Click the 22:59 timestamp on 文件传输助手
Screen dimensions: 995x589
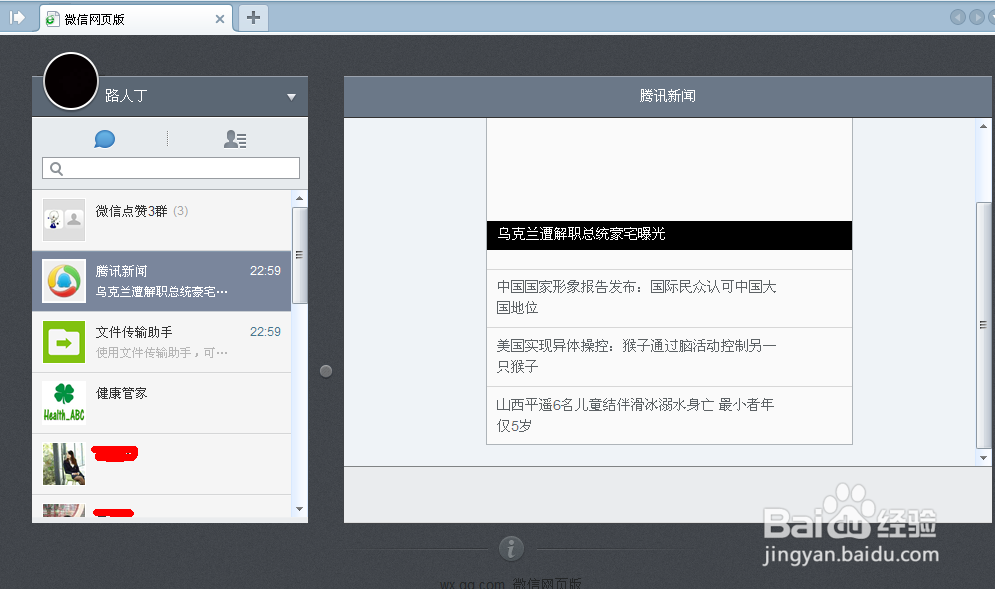point(265,332)
